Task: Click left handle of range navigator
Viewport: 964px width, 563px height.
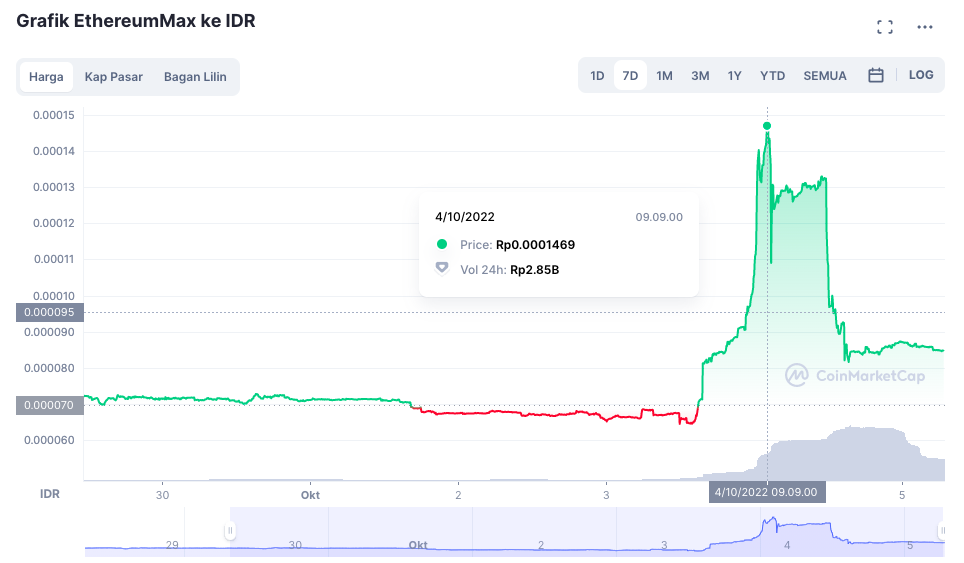Action: (x=230, y=530)
